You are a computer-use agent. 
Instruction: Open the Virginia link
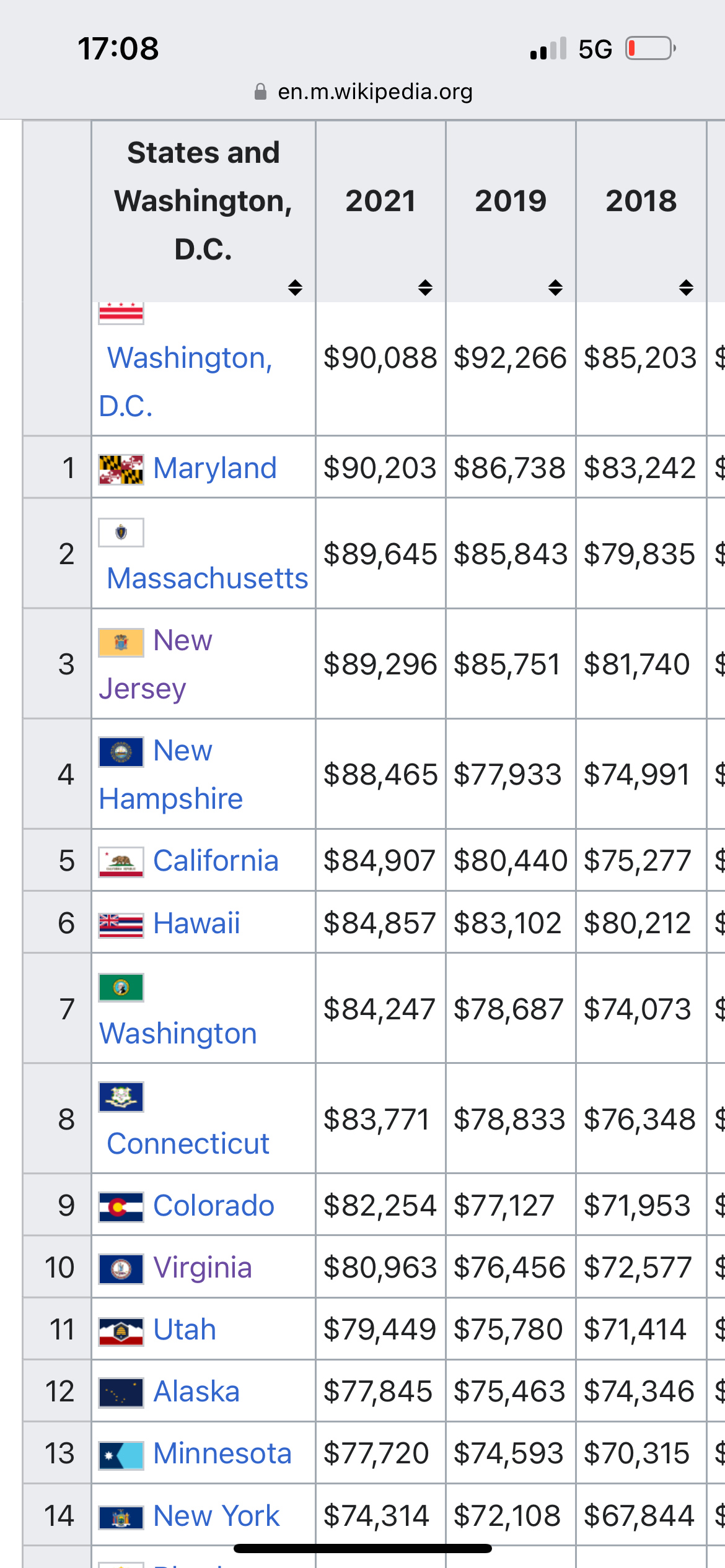tap(203, 1268)
